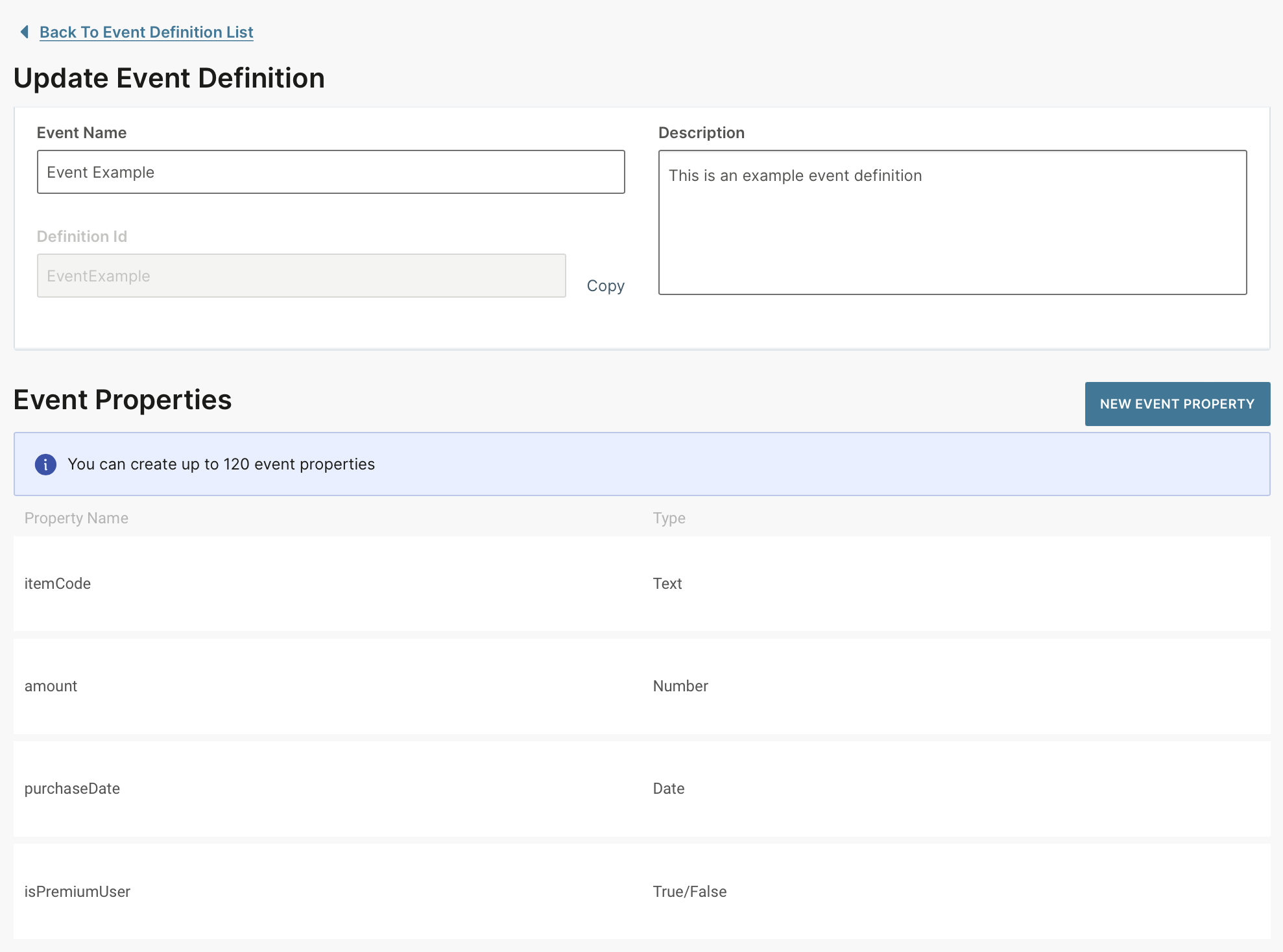Click the Type column header

(x=669, y=518)
